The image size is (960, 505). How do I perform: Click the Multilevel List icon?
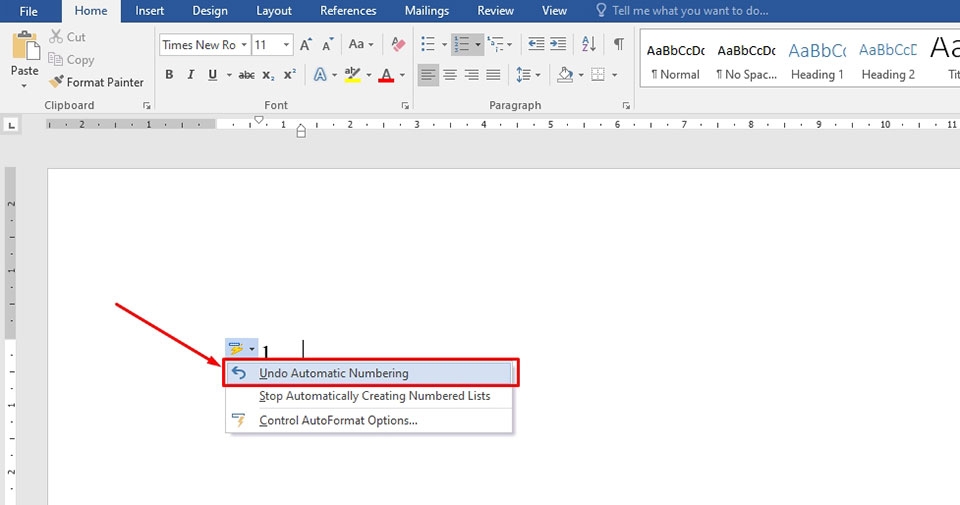(495, 44)
